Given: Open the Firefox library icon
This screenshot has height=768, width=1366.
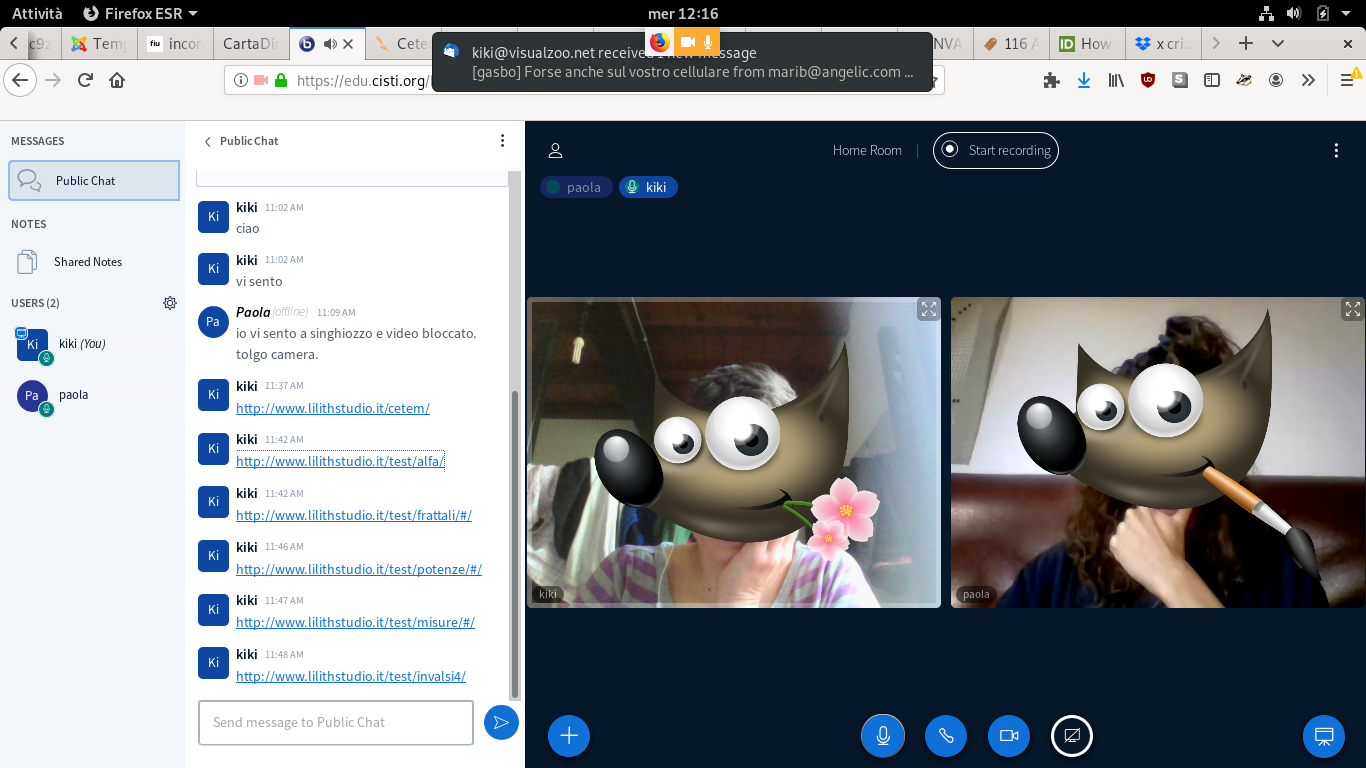Looking at the screenshot, I should coord(1116,81).
